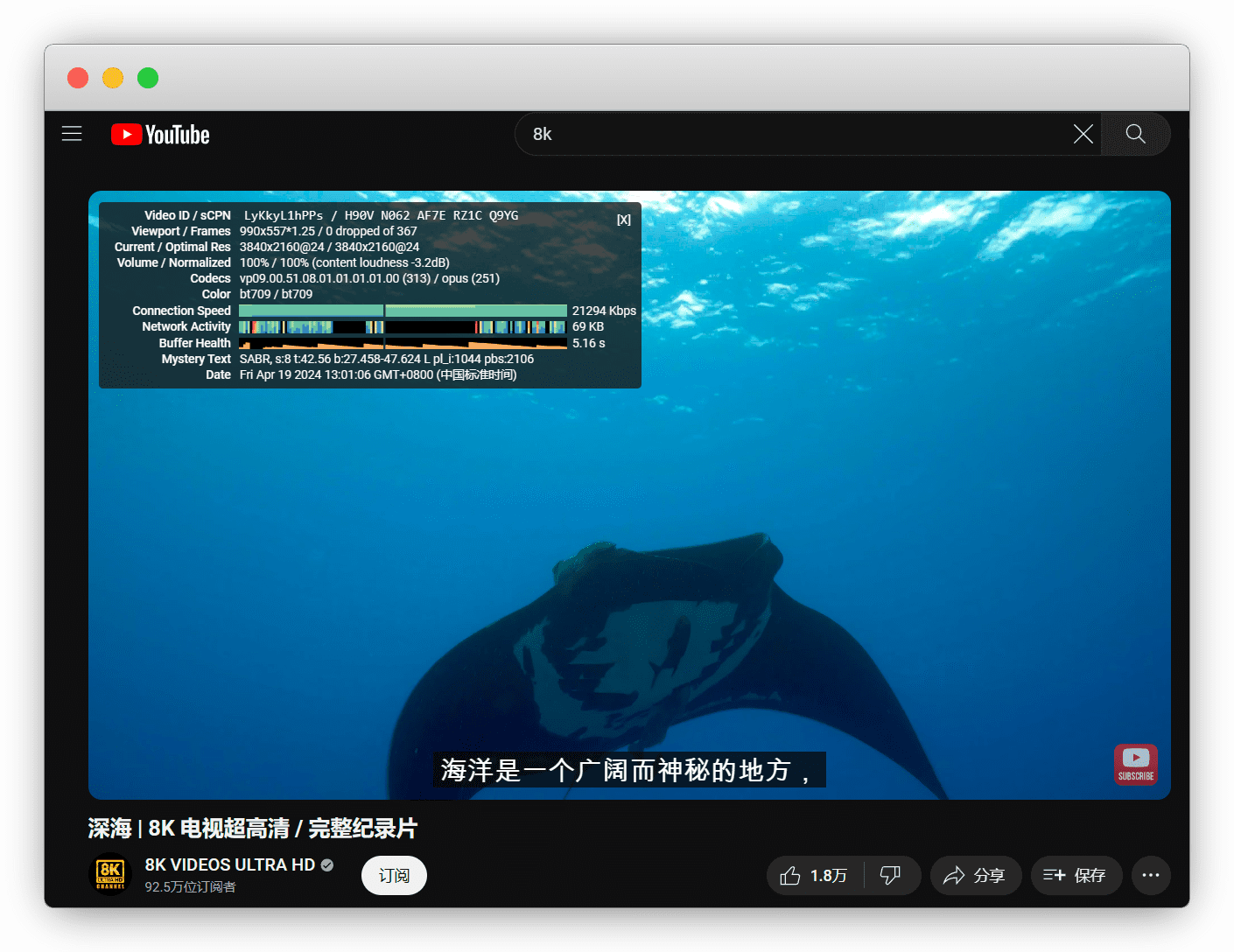This screenshot has height=952, width=1234.
Task: Click the green macOS fullscreen window button
Action: pyautogui.click(x=148, y=78)
